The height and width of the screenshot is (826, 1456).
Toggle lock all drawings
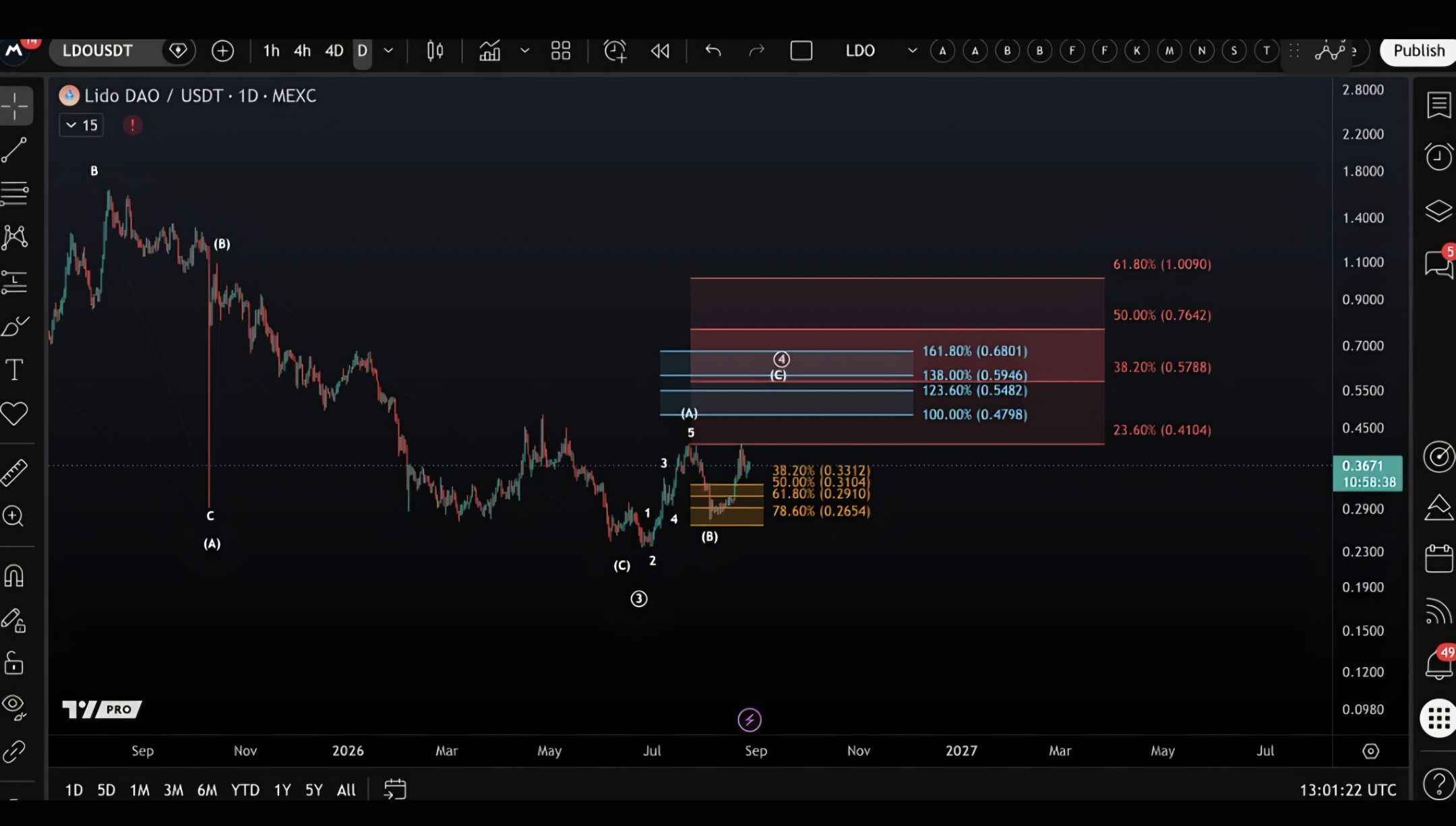15,664
